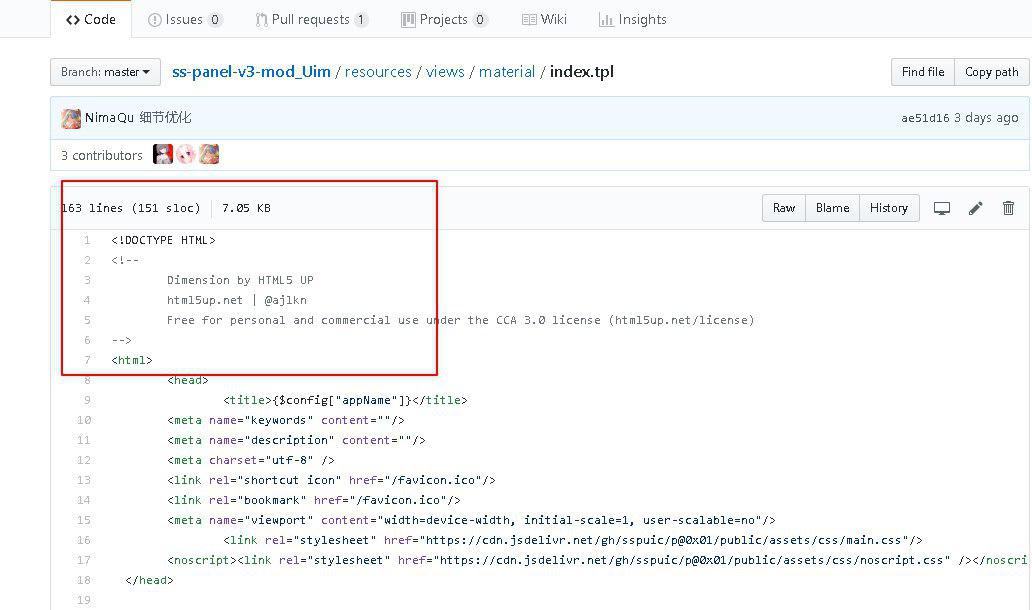The image size is (1032, 610).
Task: Click the Insights graph icon
Action: coord(607,18)
